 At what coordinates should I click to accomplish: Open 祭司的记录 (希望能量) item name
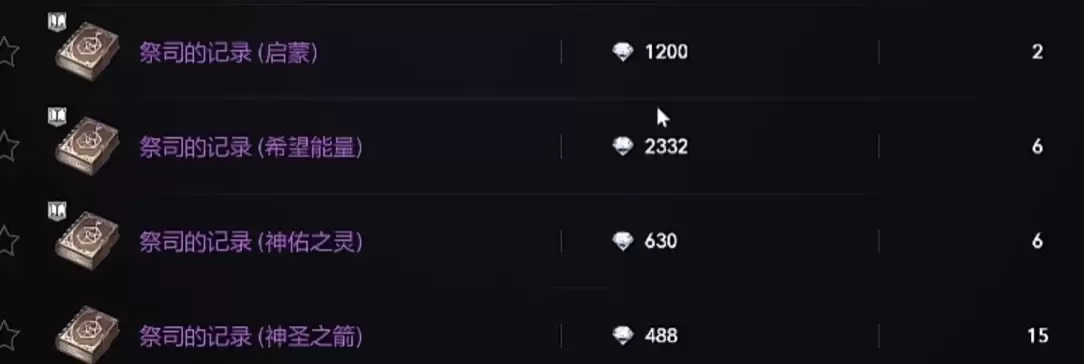pyautogui.click(x=251, y=147)
